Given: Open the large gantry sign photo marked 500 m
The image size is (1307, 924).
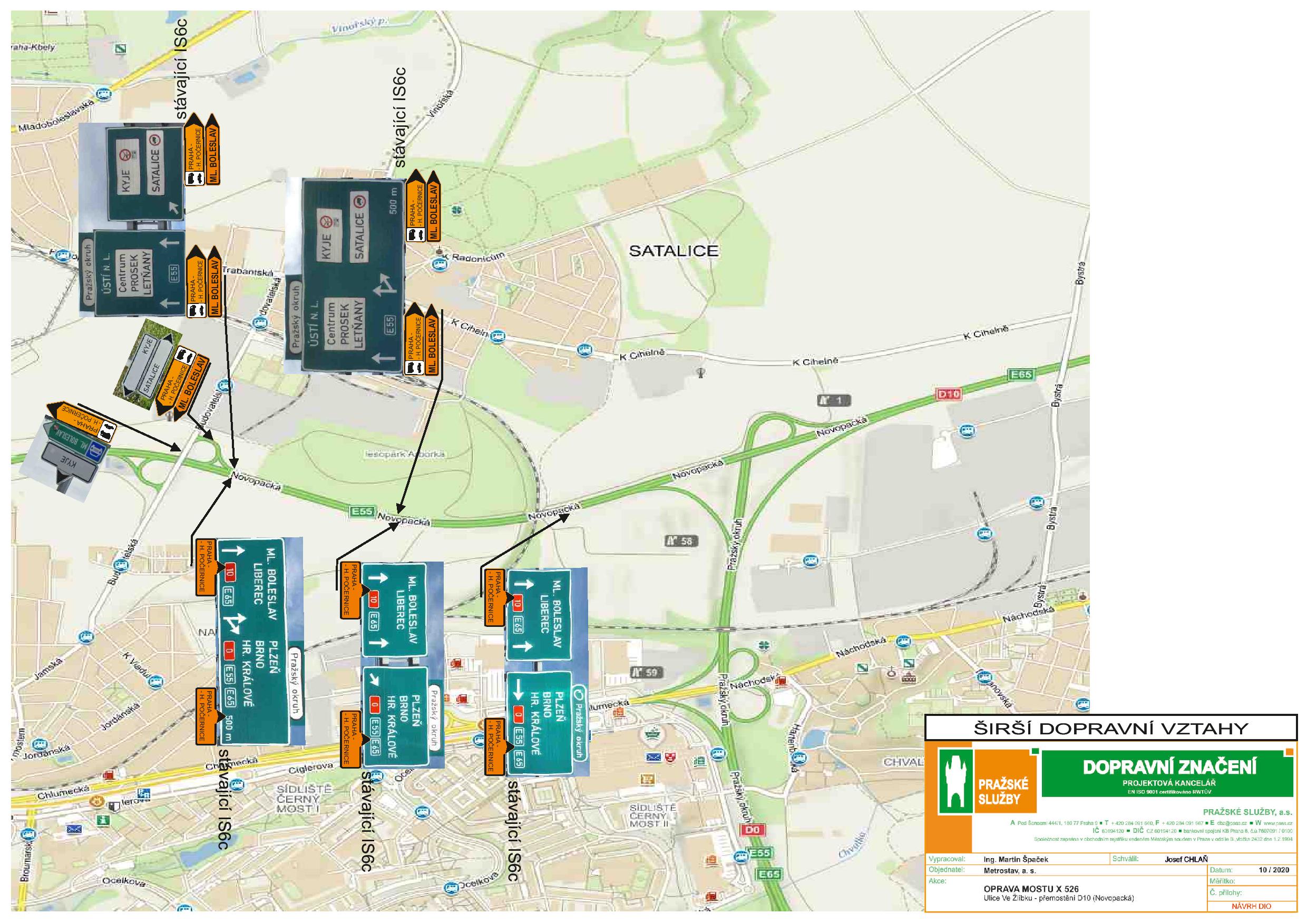Looking at the screenshot, I should tap(345, 276).
